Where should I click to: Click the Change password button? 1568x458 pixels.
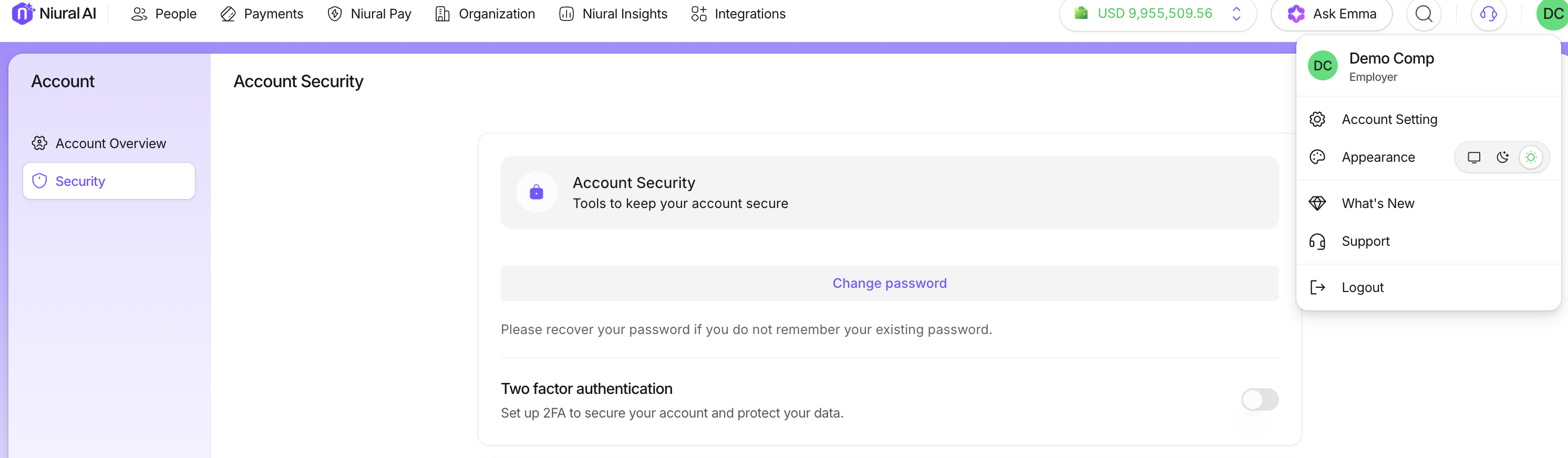pos(889,284)
